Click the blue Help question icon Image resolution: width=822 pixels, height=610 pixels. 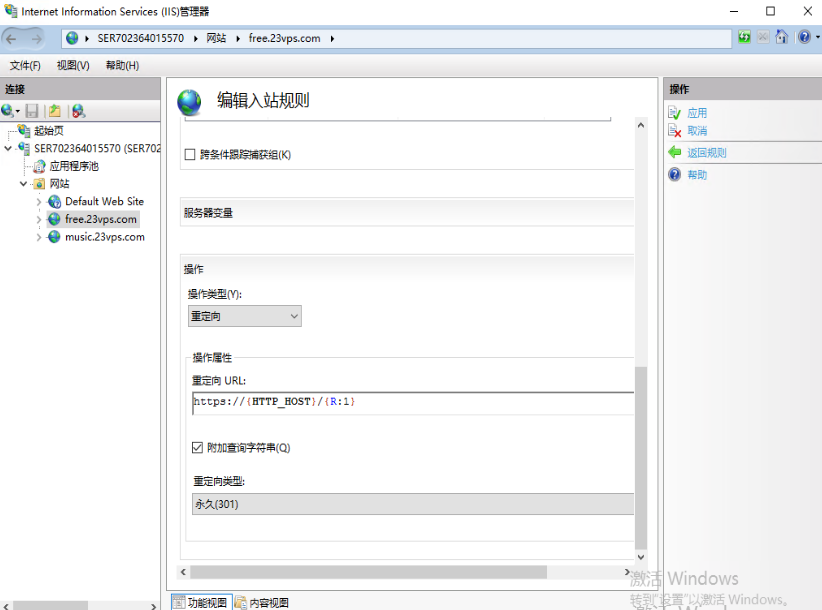point(674,175)
